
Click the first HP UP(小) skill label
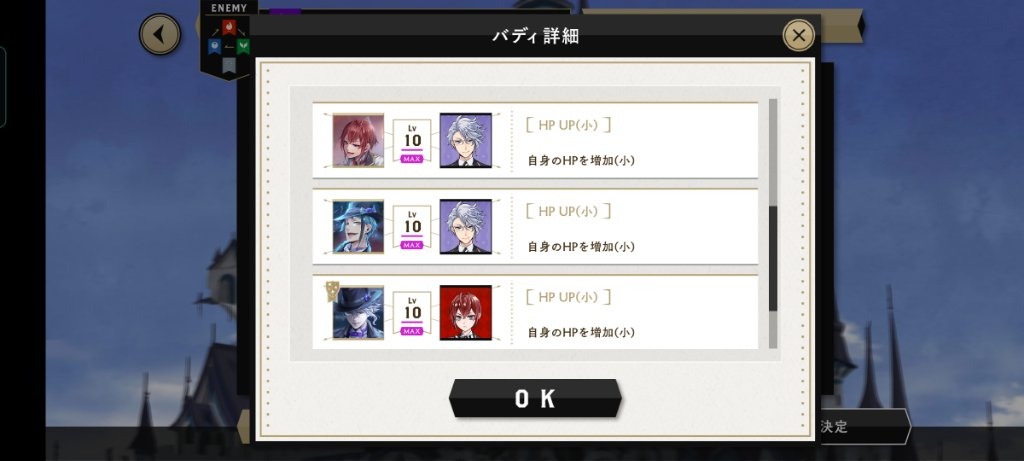coord(568,125)
